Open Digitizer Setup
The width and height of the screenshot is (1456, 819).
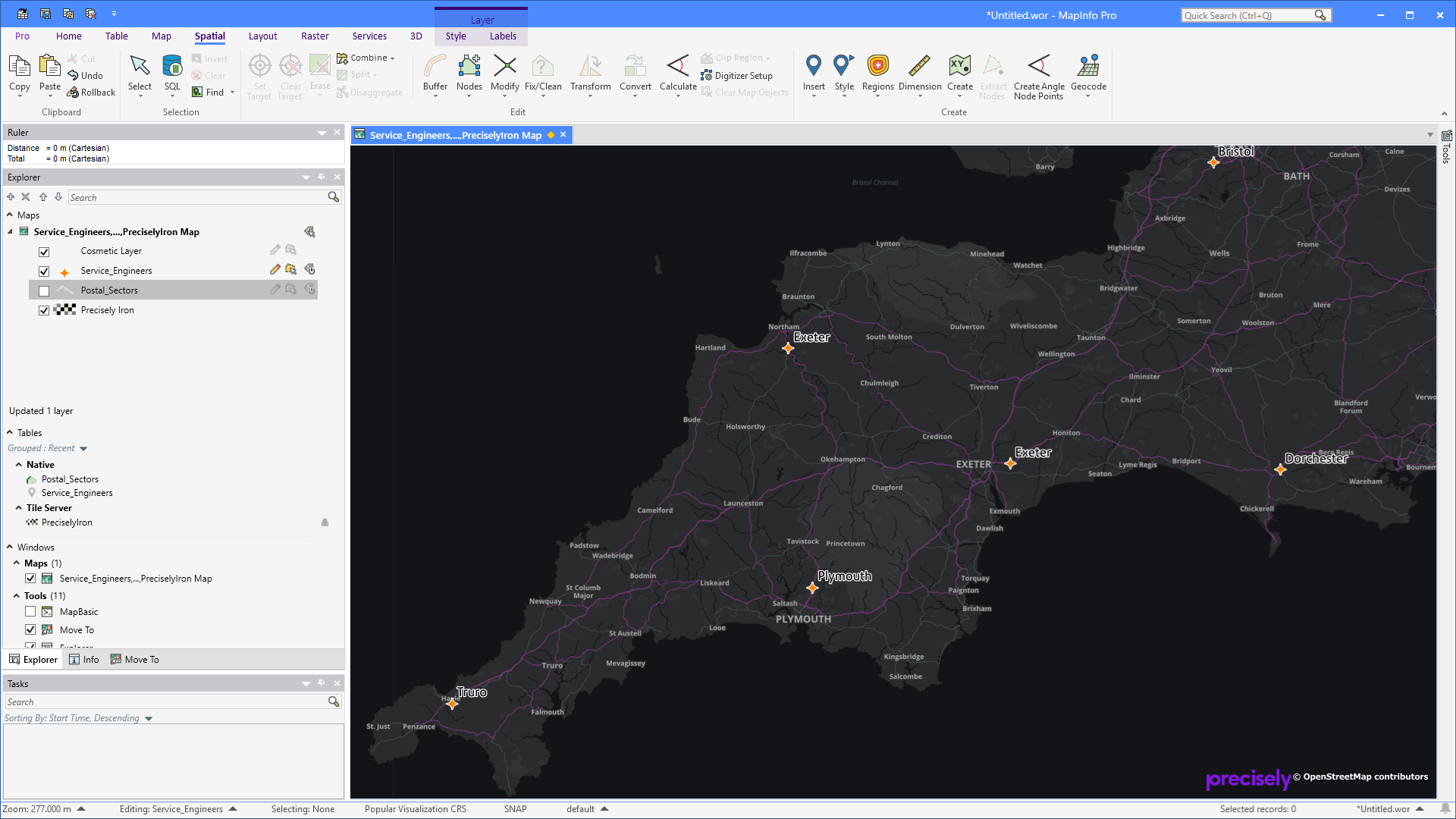coord(736,75)
